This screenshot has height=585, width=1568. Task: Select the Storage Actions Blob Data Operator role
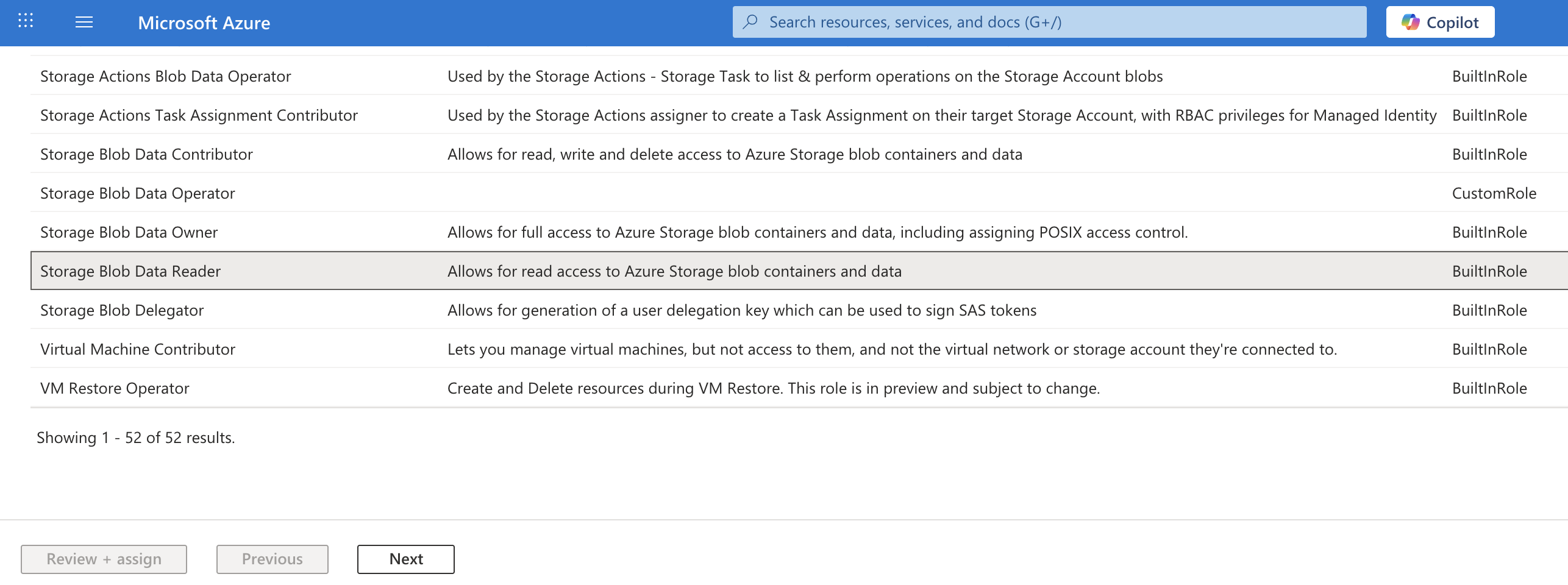[165, 76]
